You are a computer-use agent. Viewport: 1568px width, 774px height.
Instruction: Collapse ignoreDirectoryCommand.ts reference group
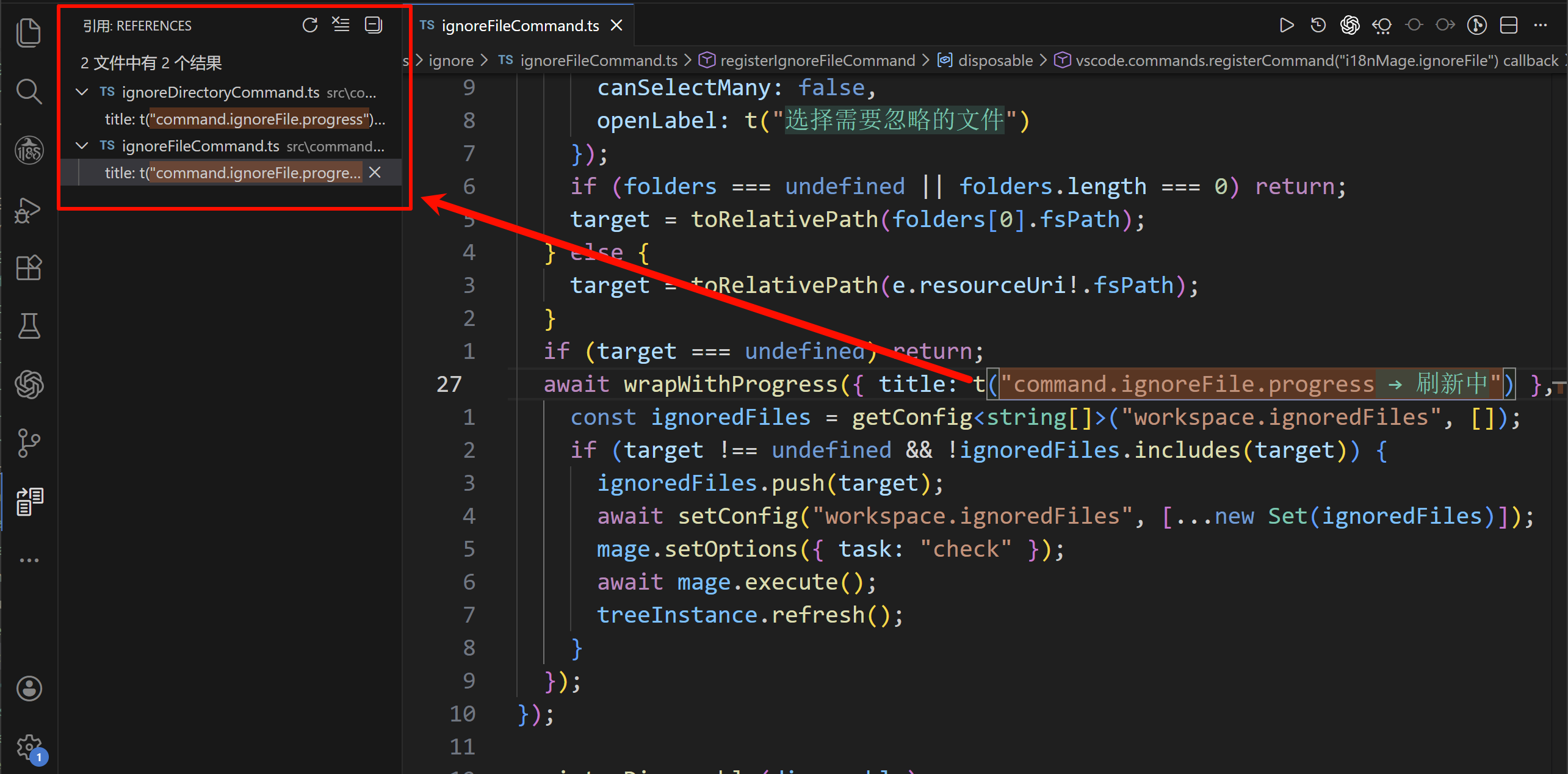click(82, 92)
